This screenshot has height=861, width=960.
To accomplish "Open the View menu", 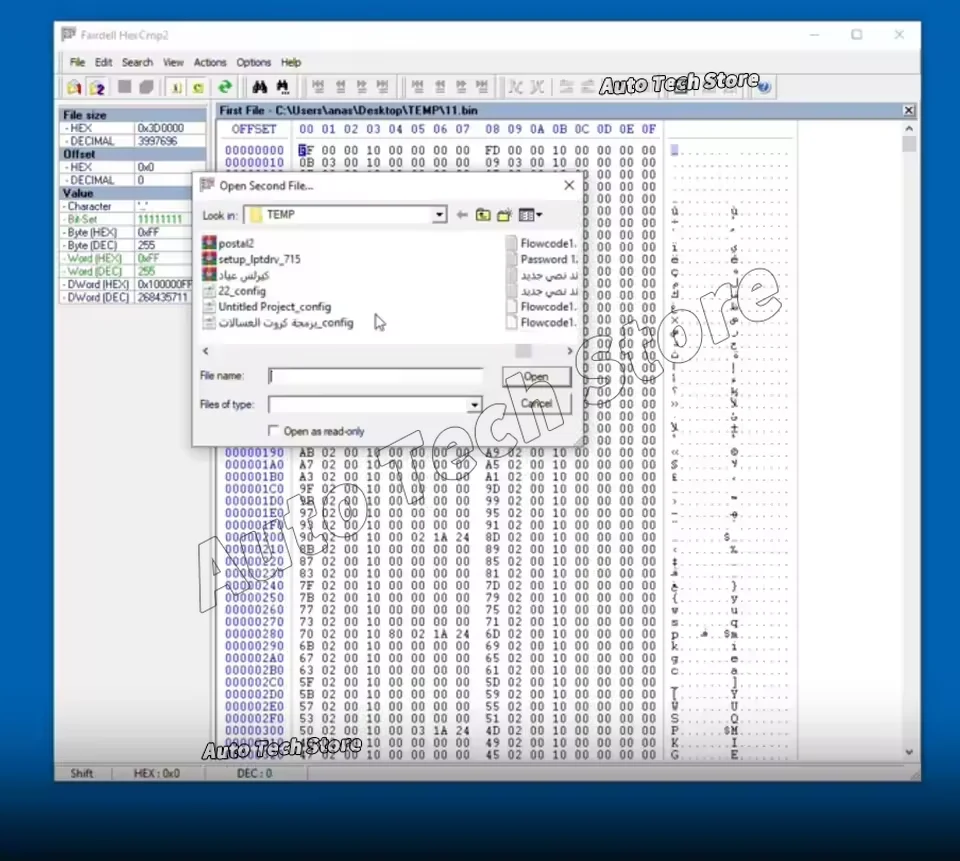I will (x=173, y=62).
